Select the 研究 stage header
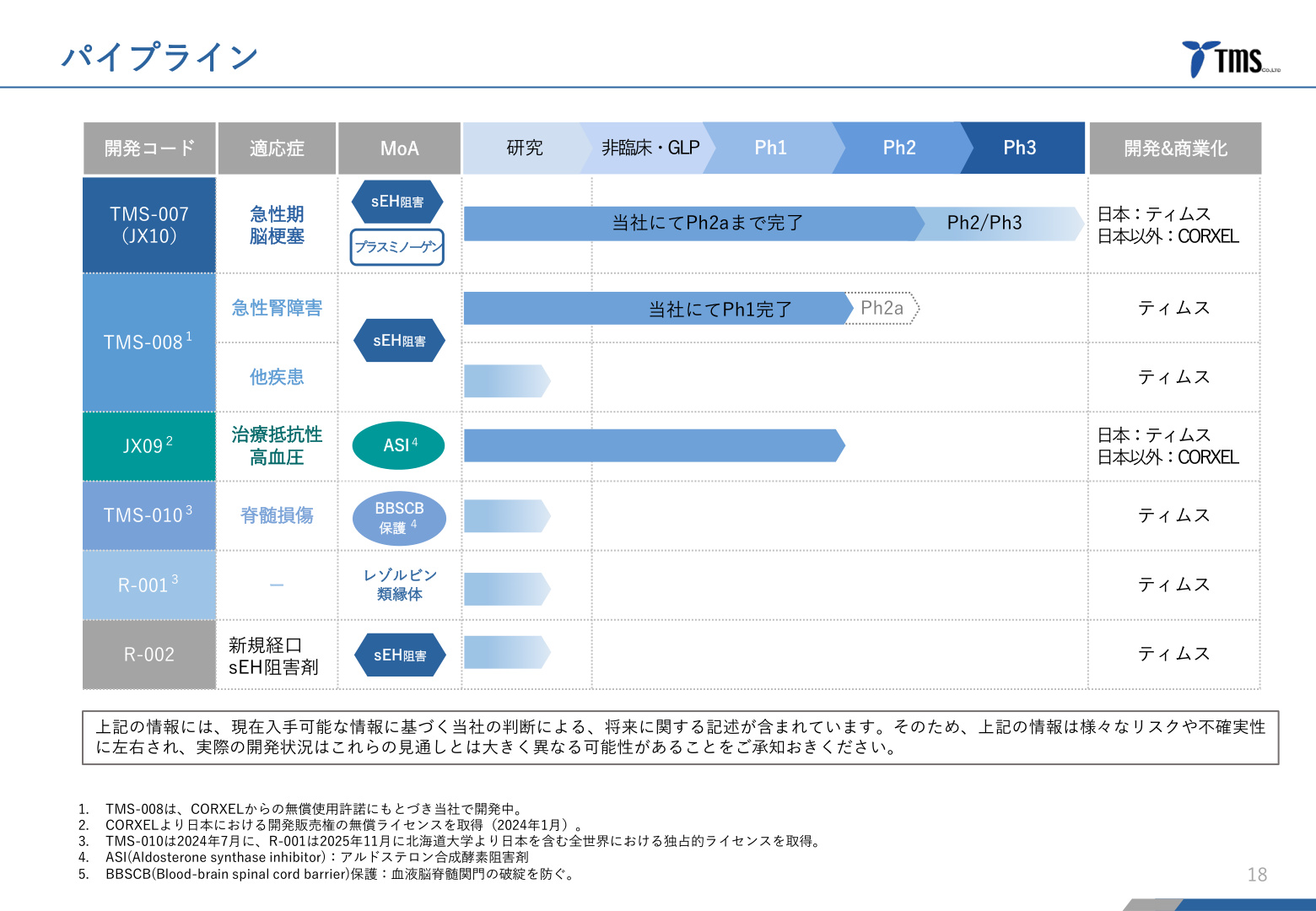 click(x=525, y=148)
